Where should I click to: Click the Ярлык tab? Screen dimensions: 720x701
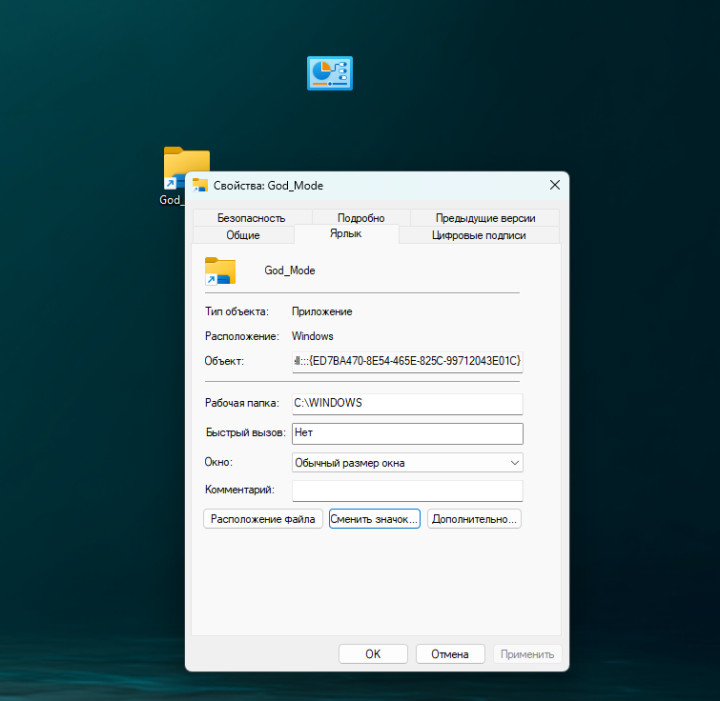pyautogui.click(x=346, y=233)
